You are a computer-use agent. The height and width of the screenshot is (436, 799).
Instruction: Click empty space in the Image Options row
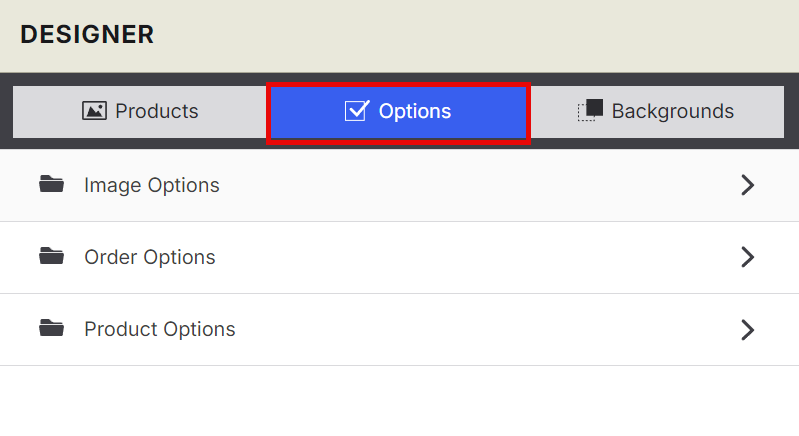[479, 185]
